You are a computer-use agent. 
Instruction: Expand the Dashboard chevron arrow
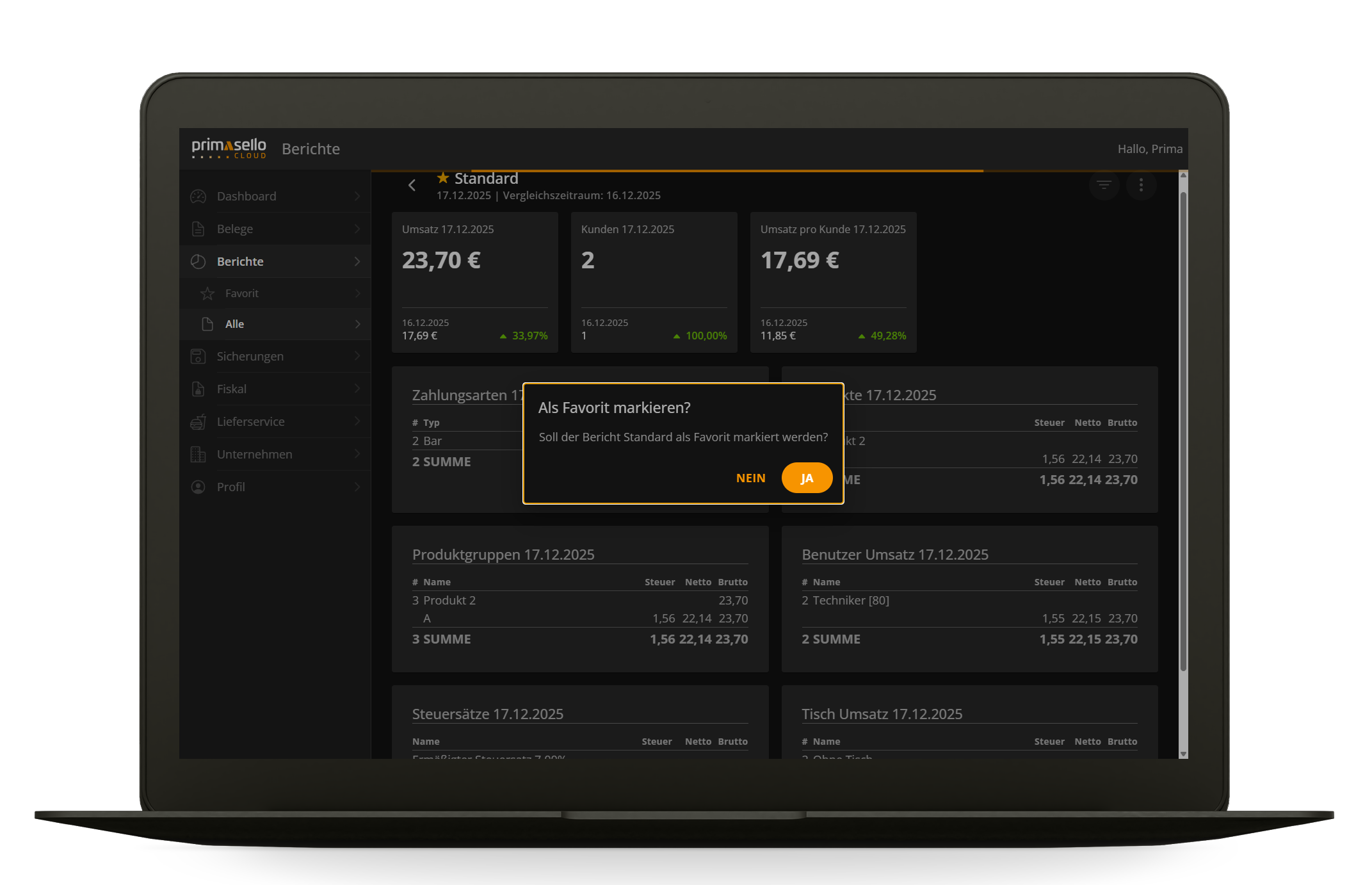(357, 197)
